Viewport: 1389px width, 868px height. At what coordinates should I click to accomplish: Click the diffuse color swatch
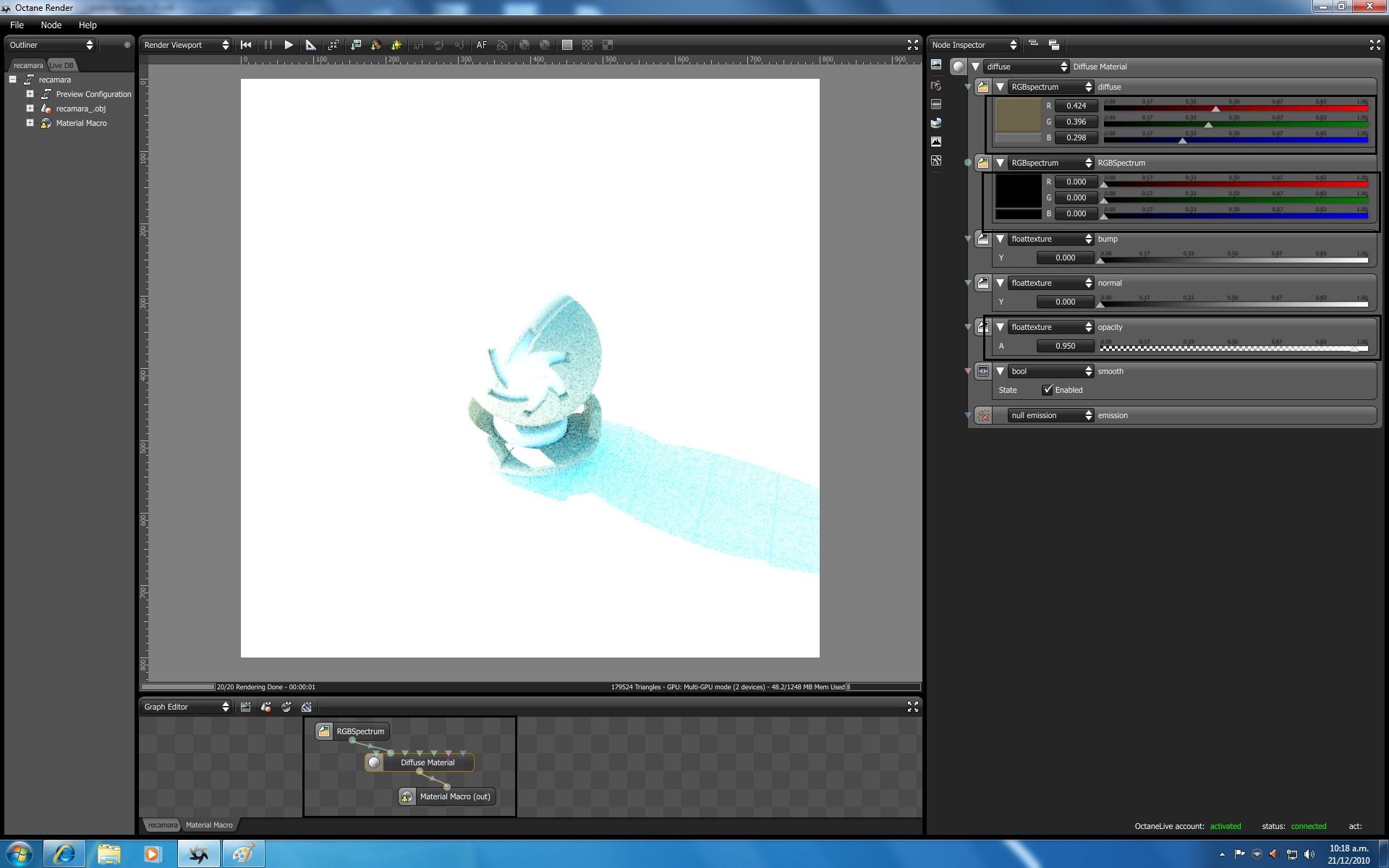(x=1018, y=114)
